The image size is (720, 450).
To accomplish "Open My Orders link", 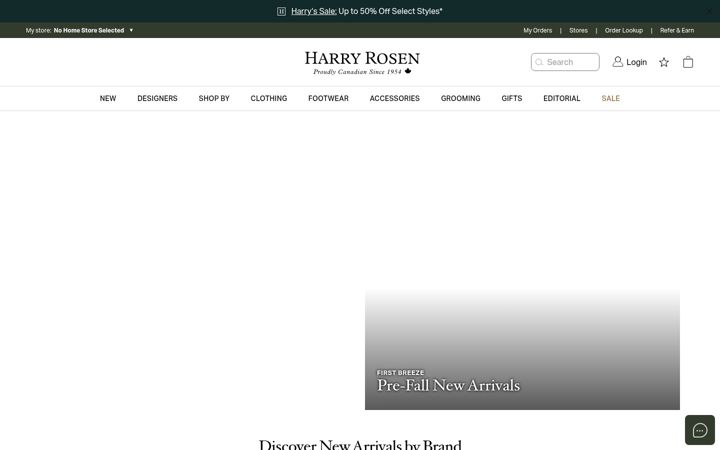I will click(537, 30).
